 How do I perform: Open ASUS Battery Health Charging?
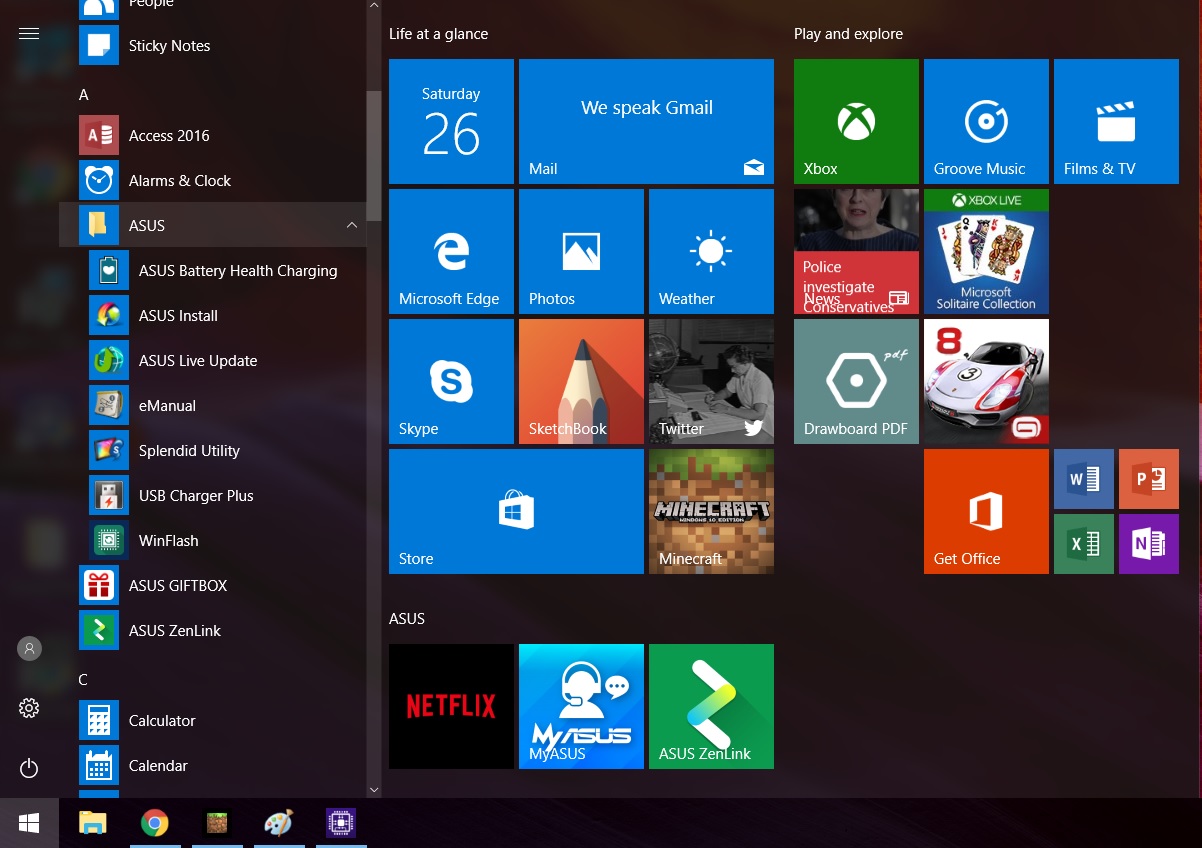[x=213, y=270]
